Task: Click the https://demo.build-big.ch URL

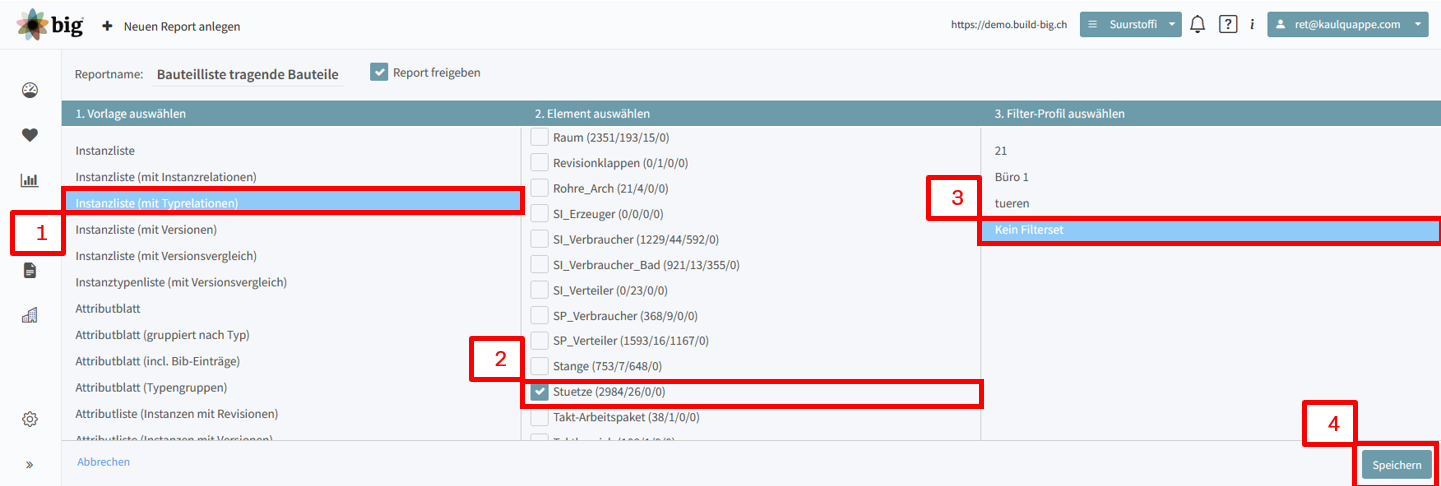Action: [1010, 25]
